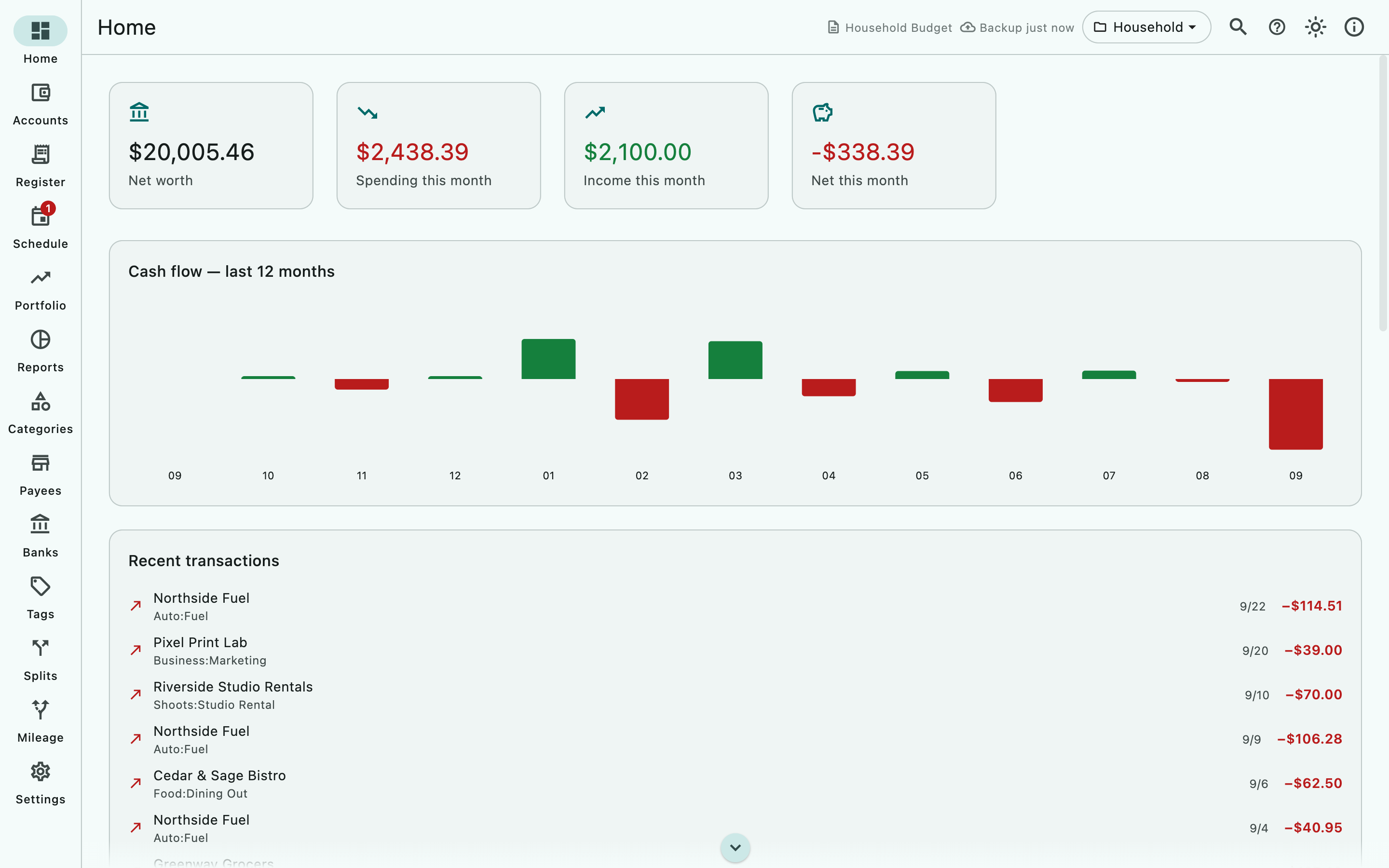This screenshot has height=868, width=1389.
Task: Click the red bar for month 06
Action: tap(1015, 391)
